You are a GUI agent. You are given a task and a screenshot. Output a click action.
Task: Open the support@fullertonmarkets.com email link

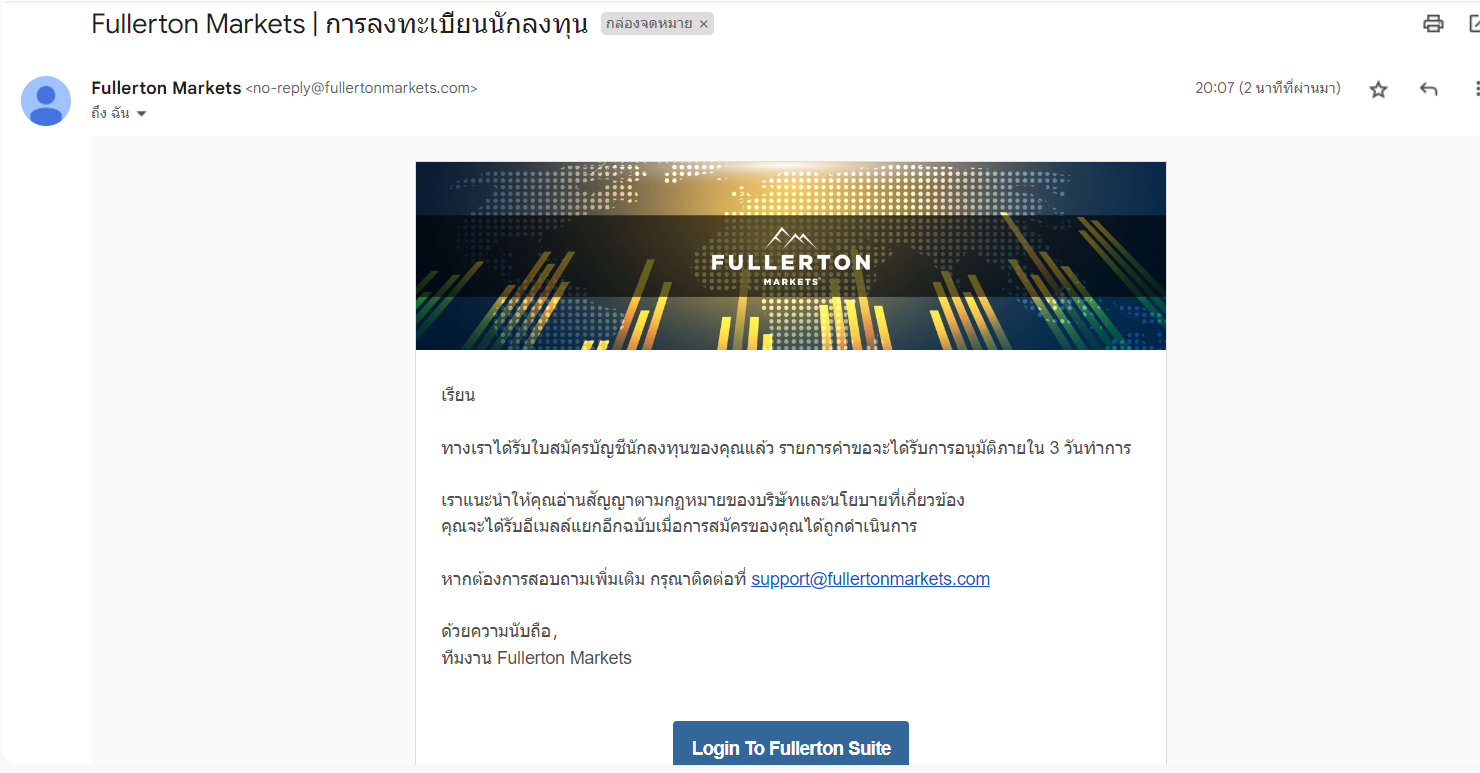[870, 579]
